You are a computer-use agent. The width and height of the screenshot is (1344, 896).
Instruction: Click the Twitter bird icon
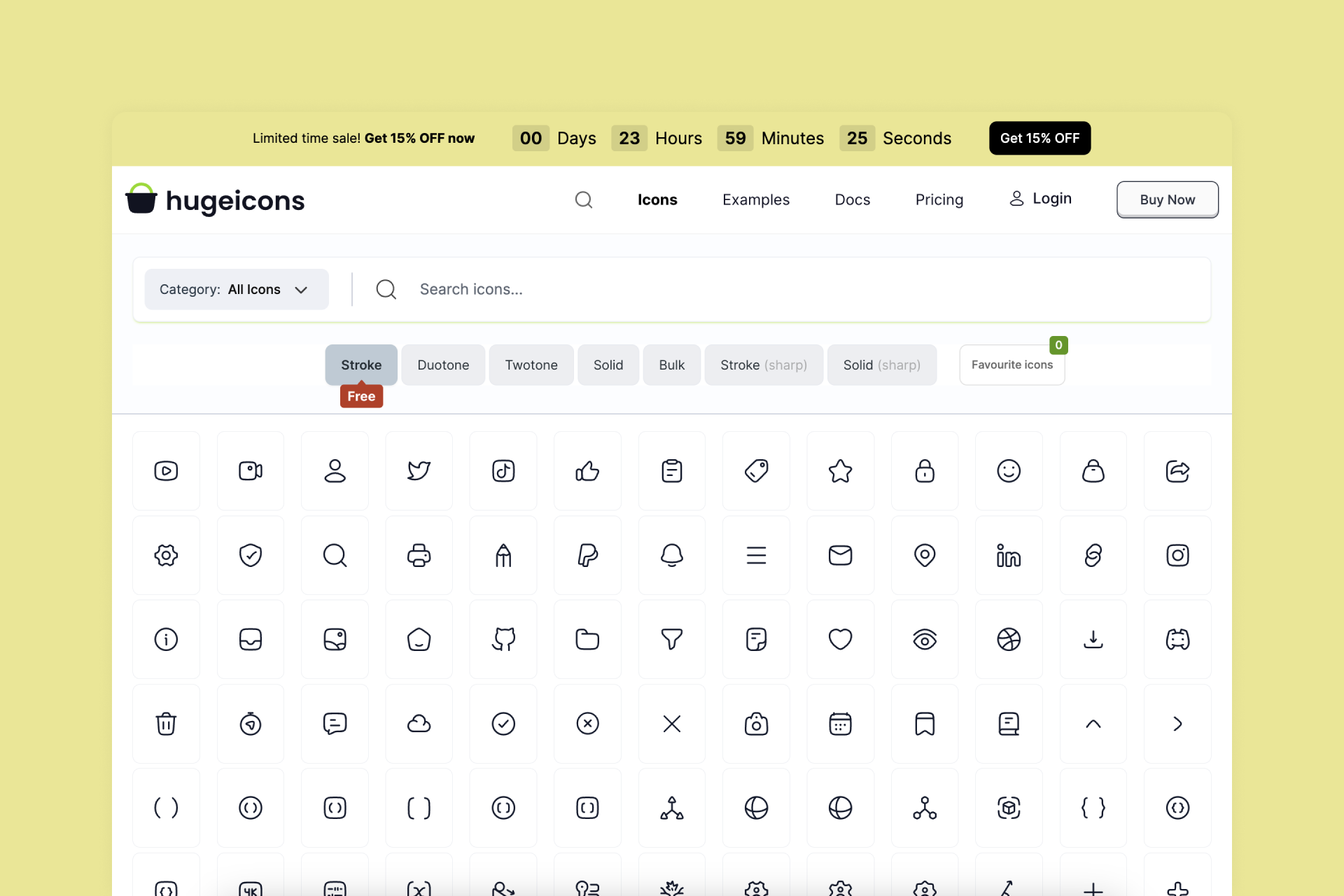[419, 470]
